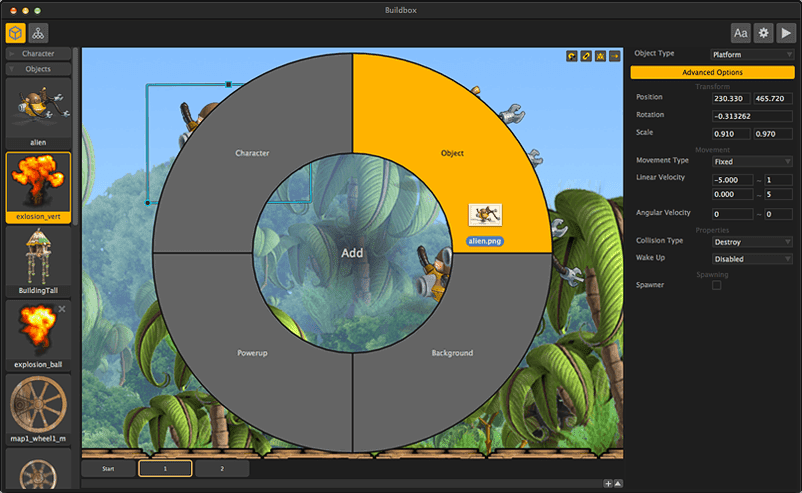Click the Advanced Options button

click(x=712, y=72)
